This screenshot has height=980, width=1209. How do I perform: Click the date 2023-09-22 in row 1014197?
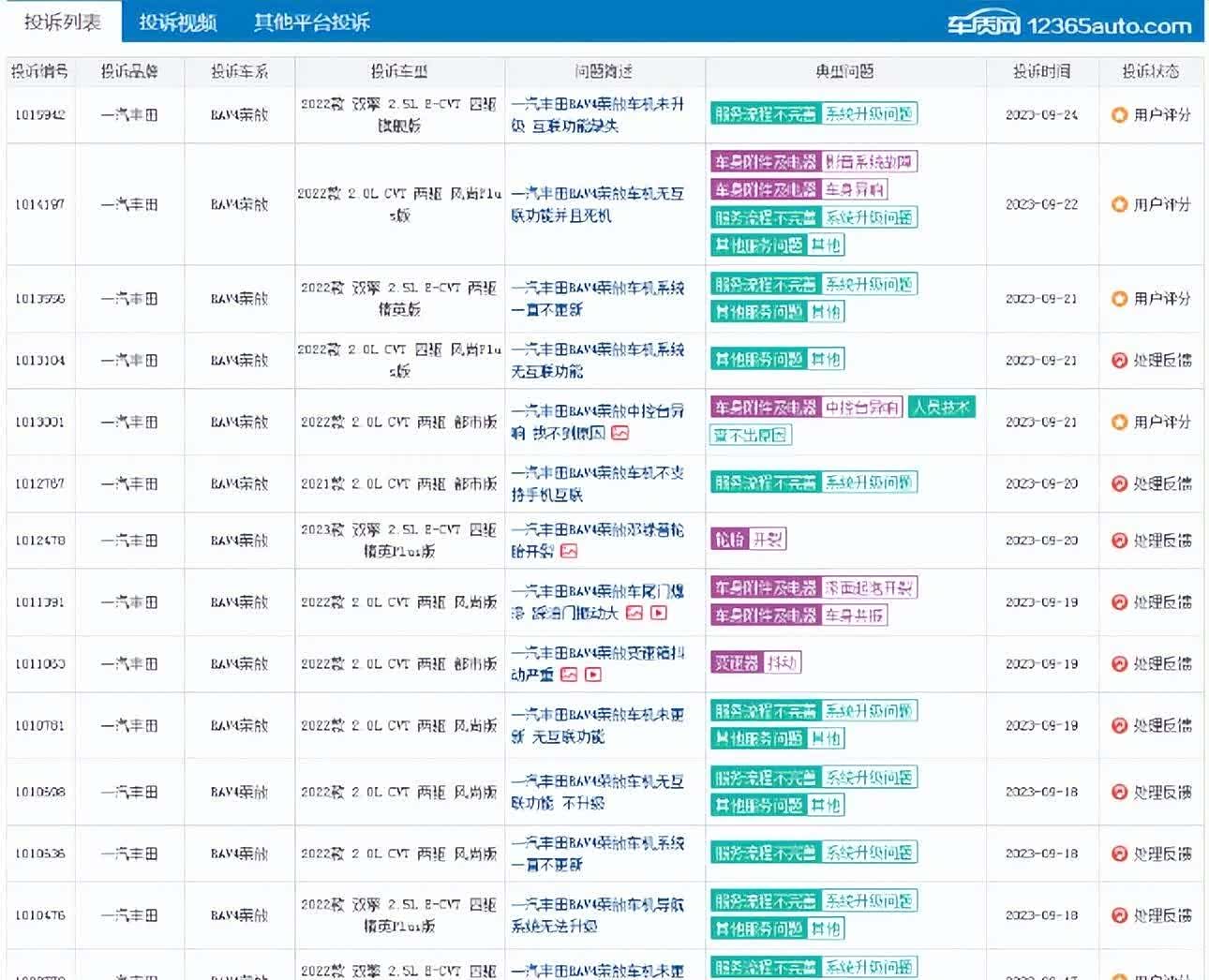click(x=1041, y=204)
